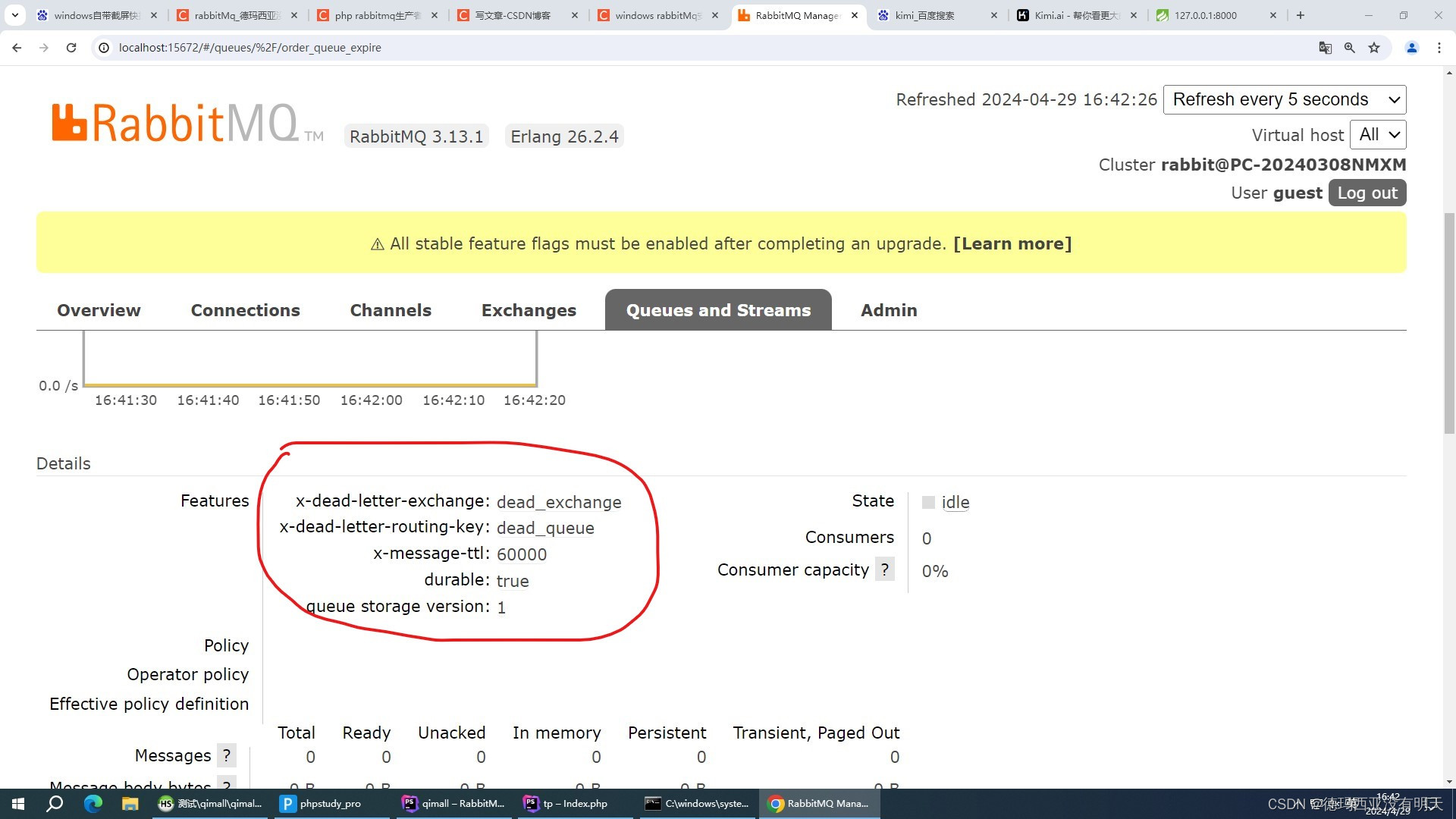Expand the tab search chevron
This screenshot has height=819, width=1456.
tap(14, 15)
